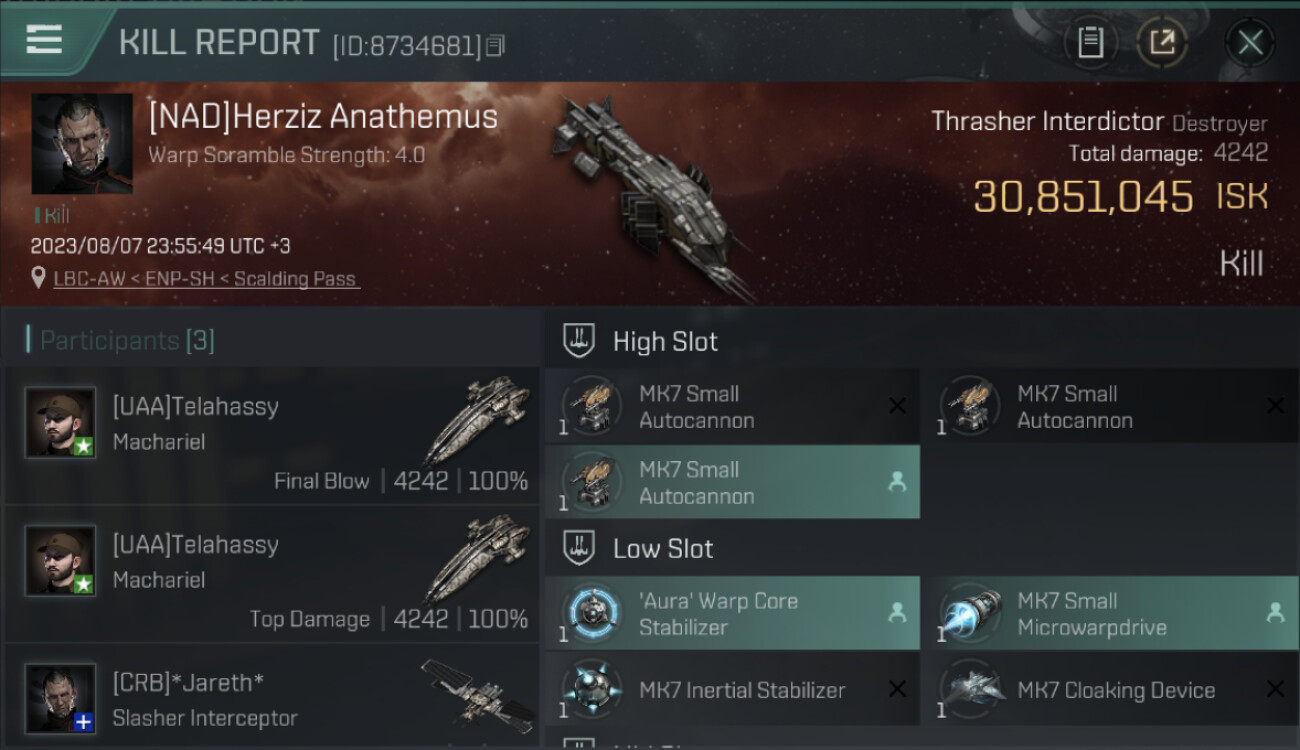1300x750 pixels.
Task: Select the highlighted MK7 Small Autocannon
Action: 732,482
